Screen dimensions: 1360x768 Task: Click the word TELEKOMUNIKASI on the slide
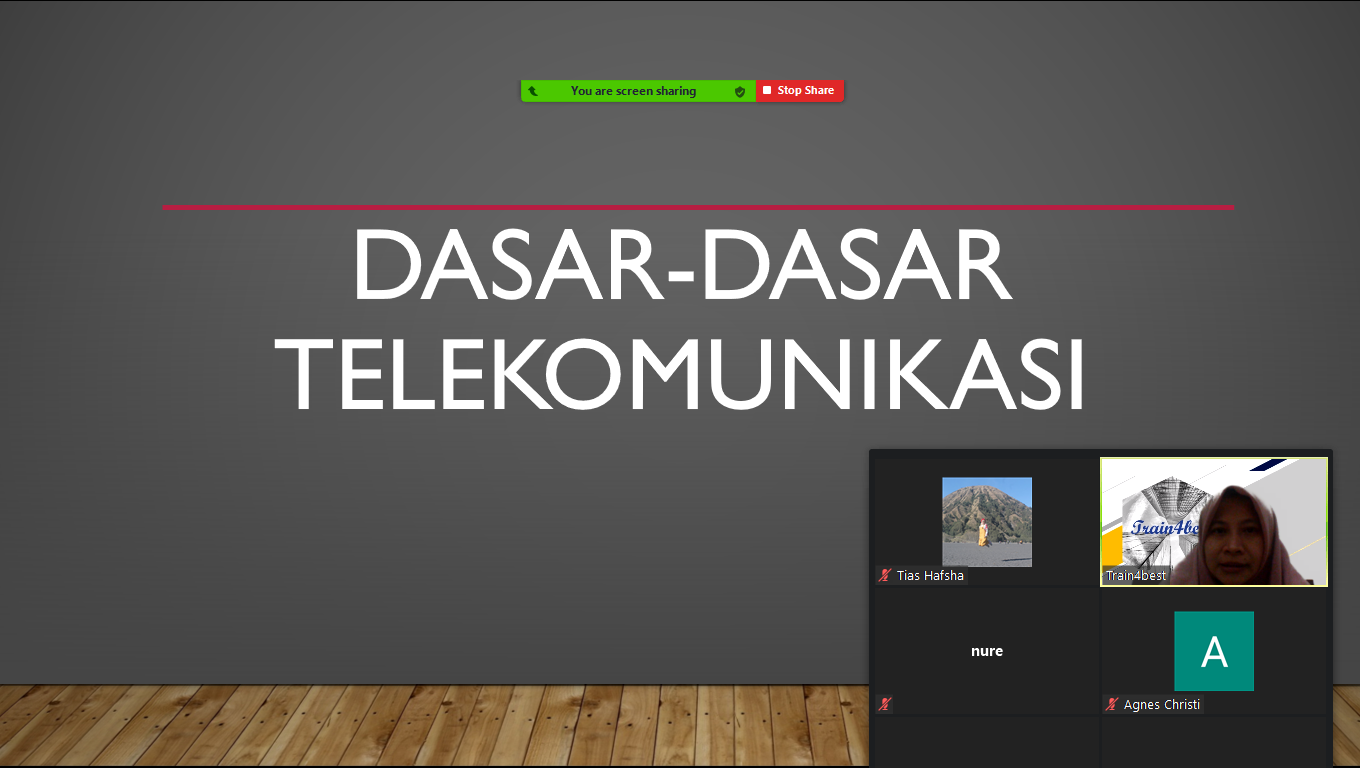pos(680,375)
